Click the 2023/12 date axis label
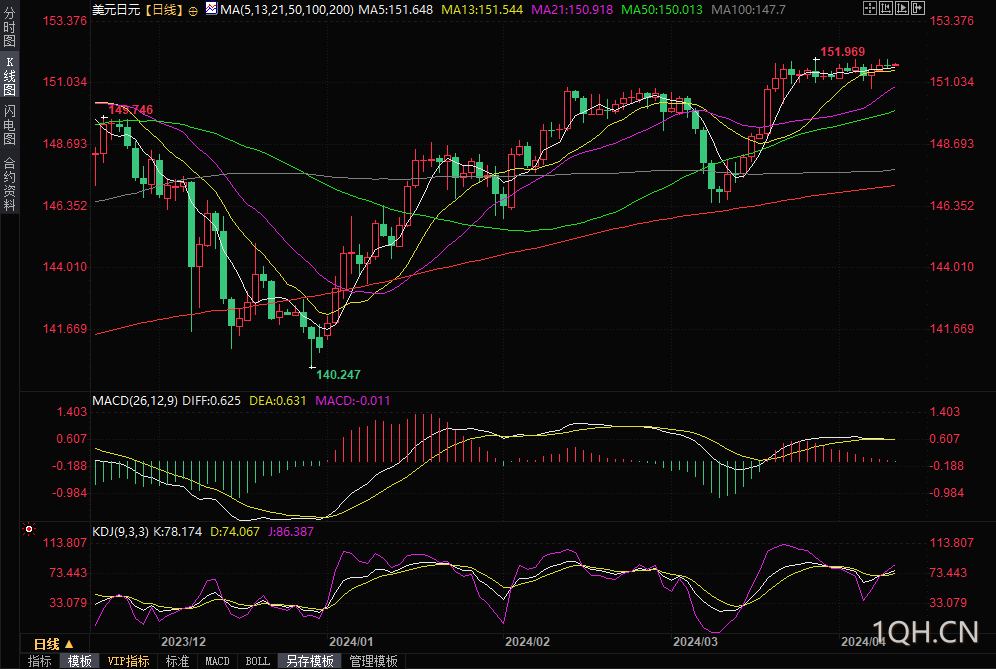The image size is (996, 669). click(x=184, y=642)
